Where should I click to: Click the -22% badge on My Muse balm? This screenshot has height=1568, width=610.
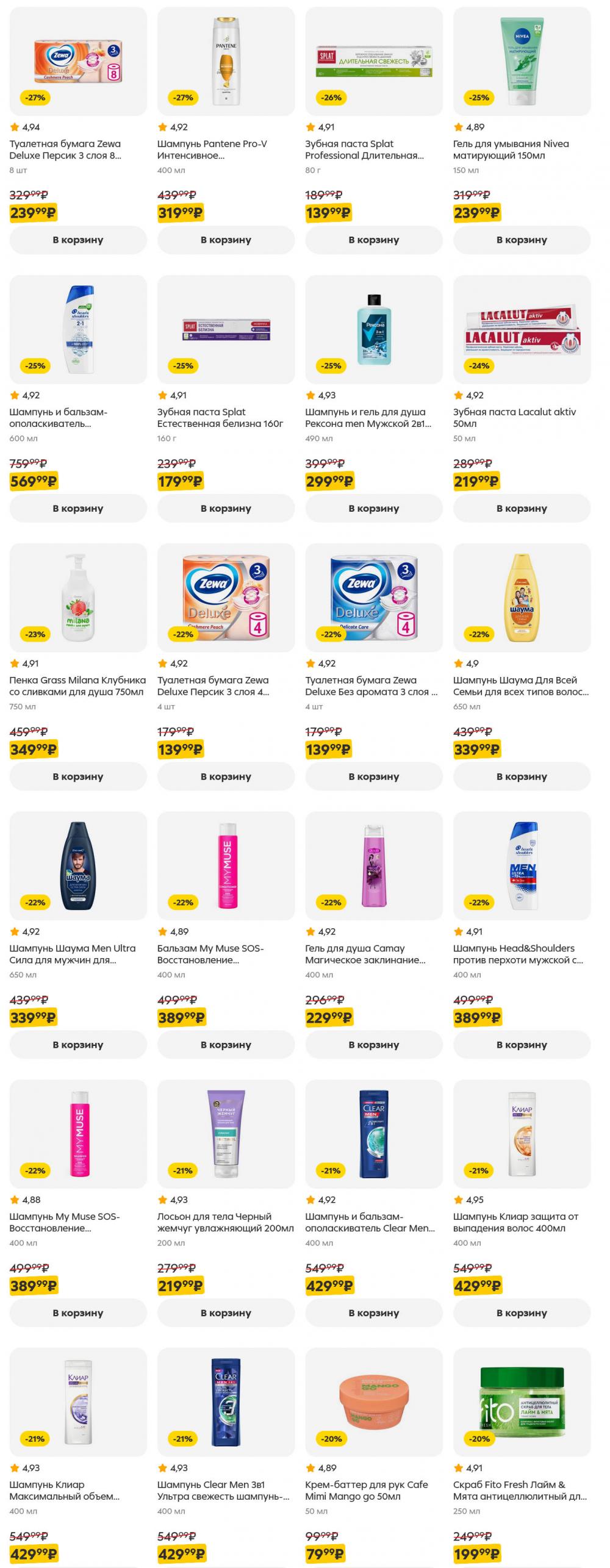[183, 902]
